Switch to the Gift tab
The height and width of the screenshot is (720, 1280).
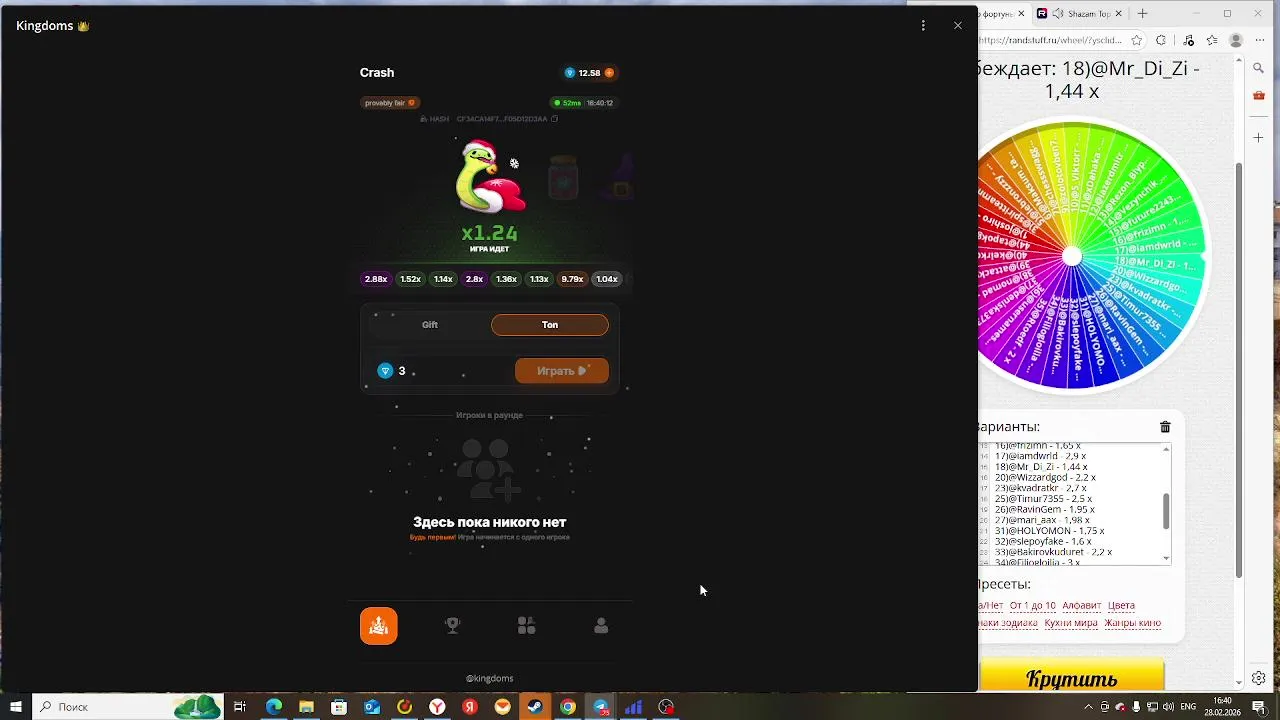[x=430, y=325]
